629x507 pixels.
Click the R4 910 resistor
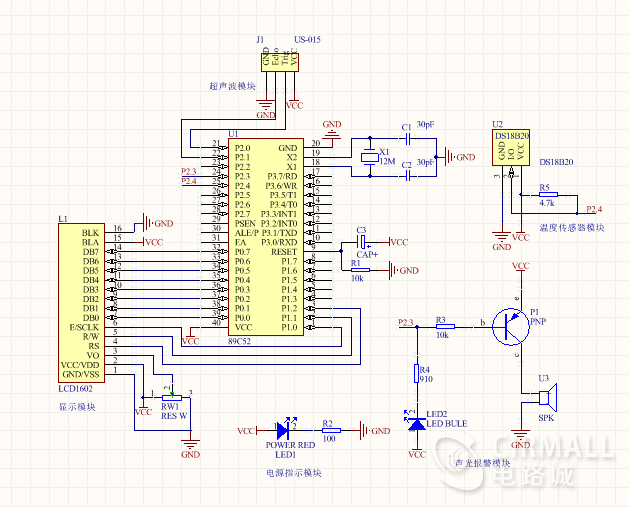pos(417,373)
